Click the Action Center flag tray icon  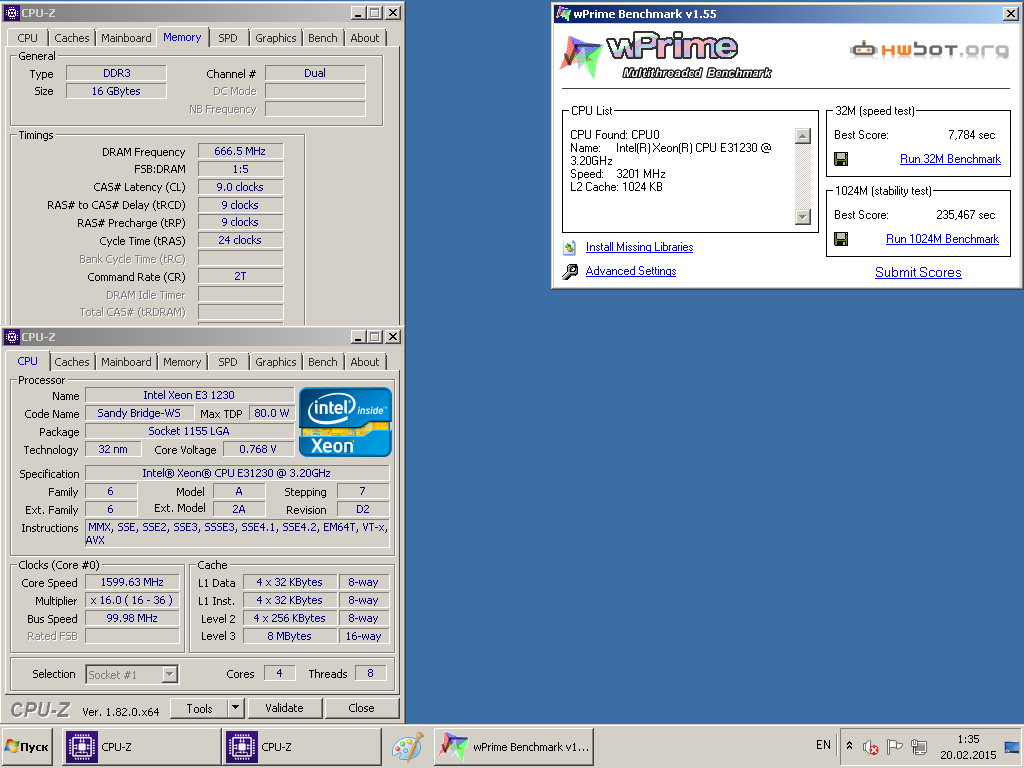(895, 746)
